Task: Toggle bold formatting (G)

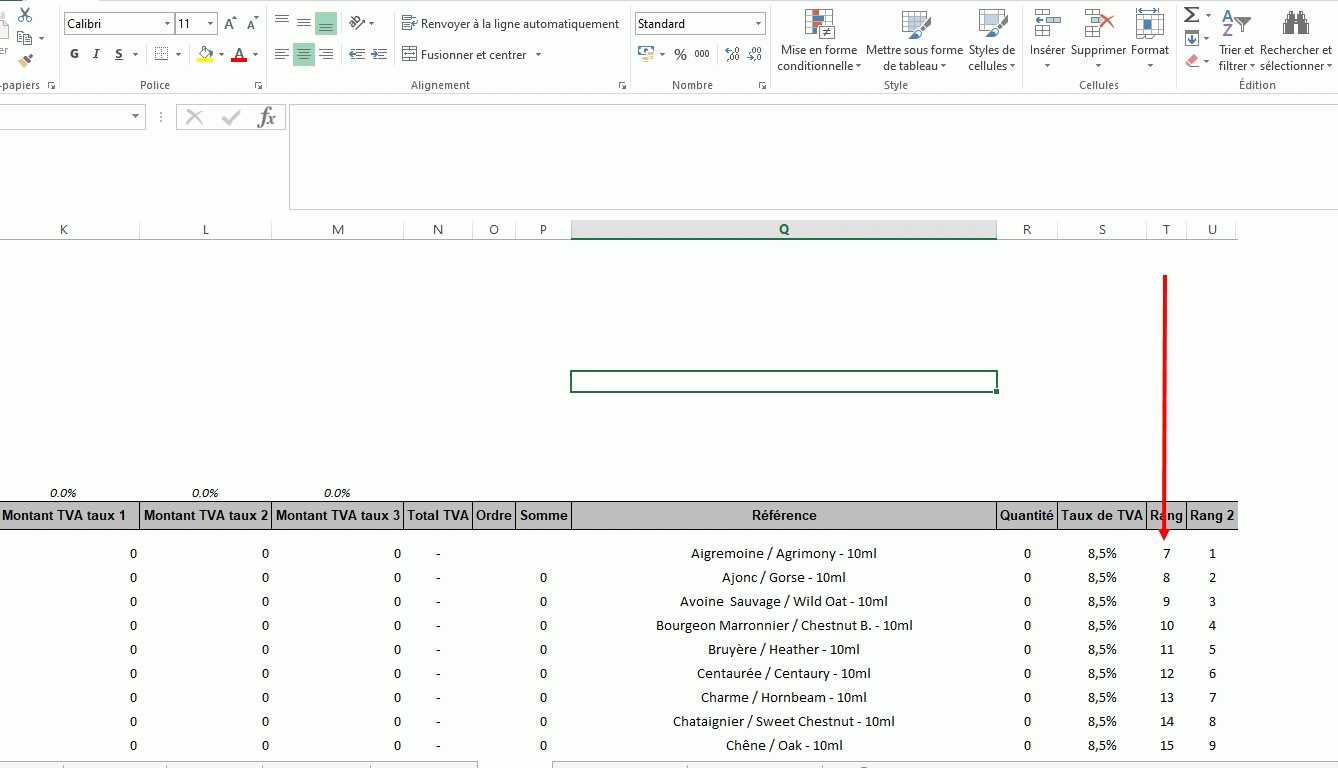Action: tap(75, 55)
